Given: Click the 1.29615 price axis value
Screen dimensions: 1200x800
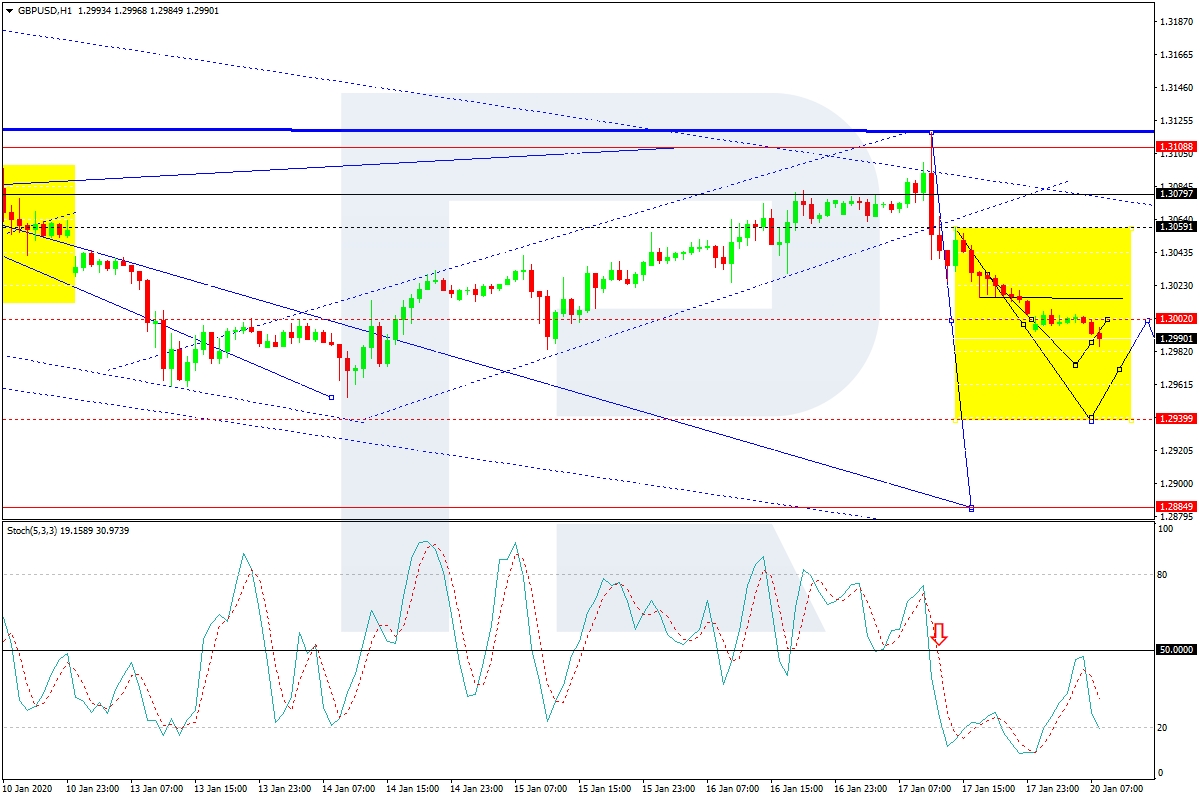Looking at the screenshot, I should tap(1176, 385).
